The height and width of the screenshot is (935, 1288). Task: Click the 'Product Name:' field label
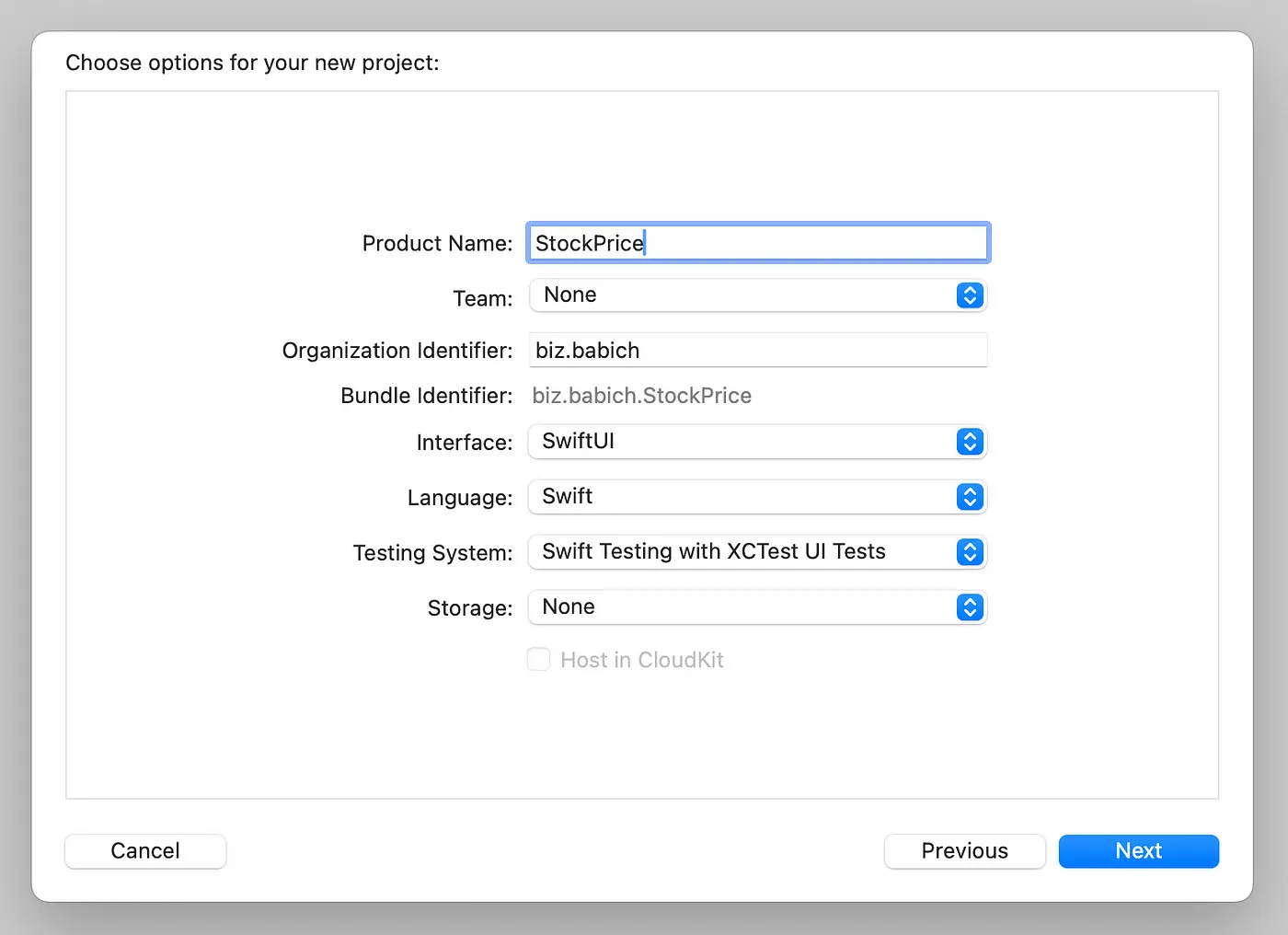click(x=437, y=243)
